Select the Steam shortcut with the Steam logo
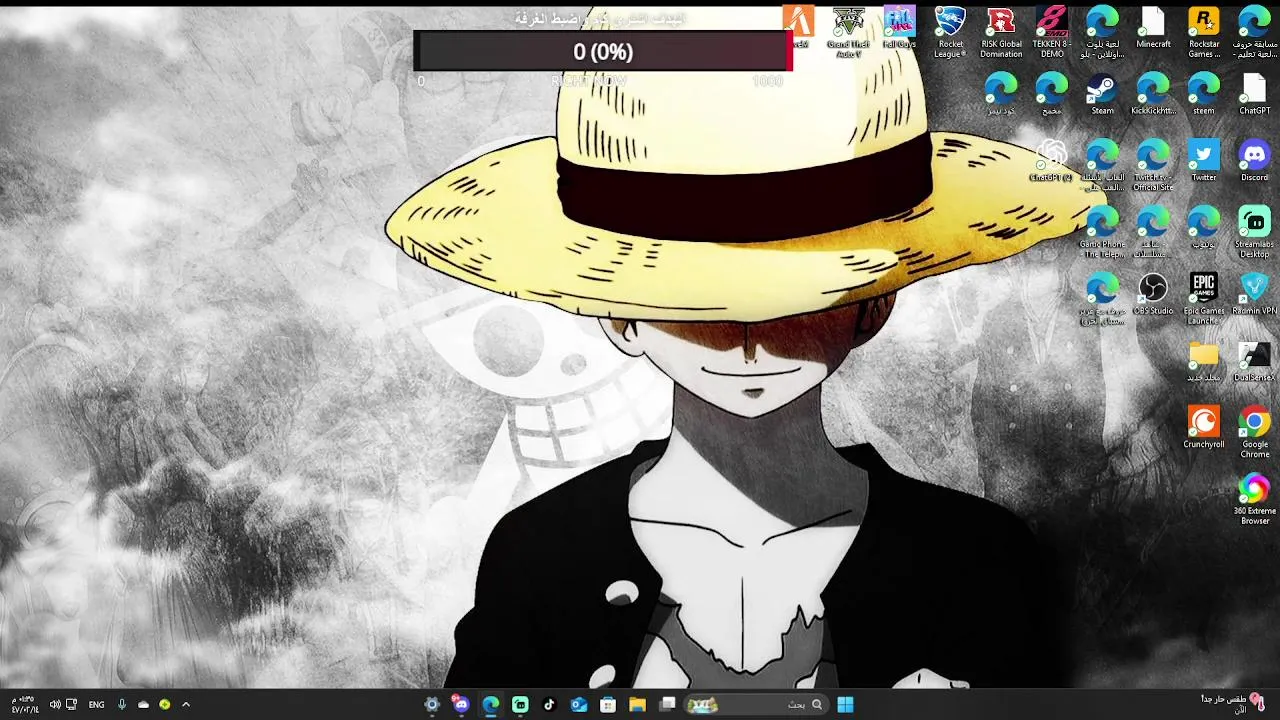Viewport: 1280px width, 720px height. tap(1102, 94)
